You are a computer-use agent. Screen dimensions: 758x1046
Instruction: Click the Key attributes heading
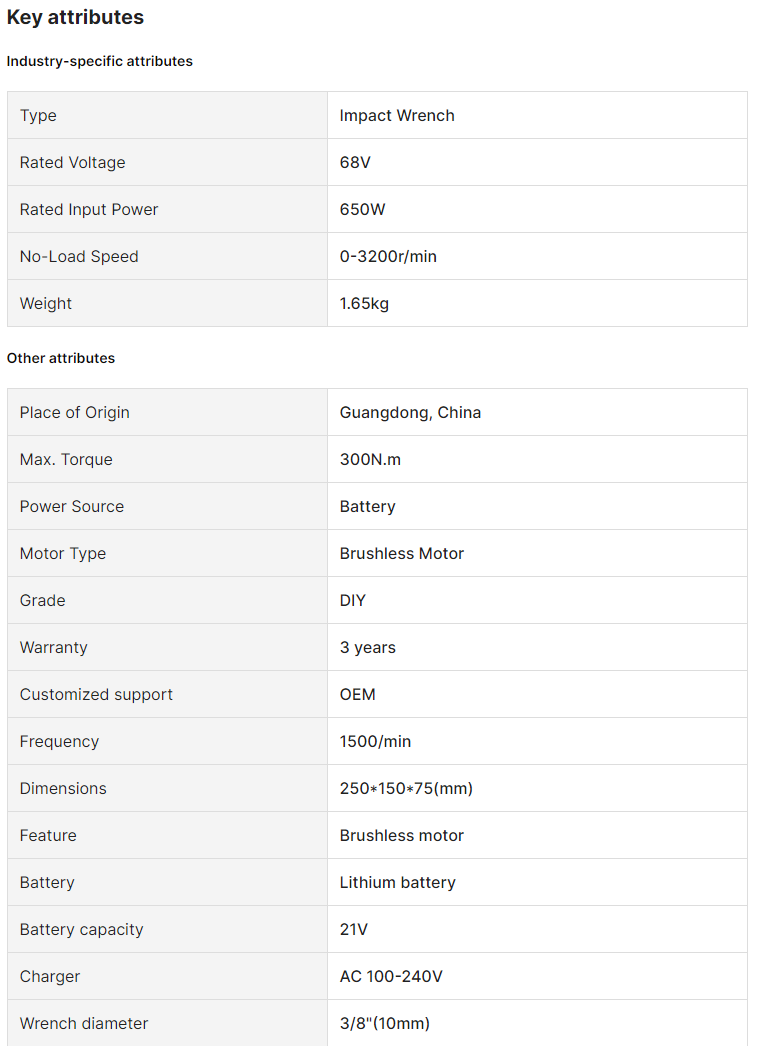(x=75, y=17)
